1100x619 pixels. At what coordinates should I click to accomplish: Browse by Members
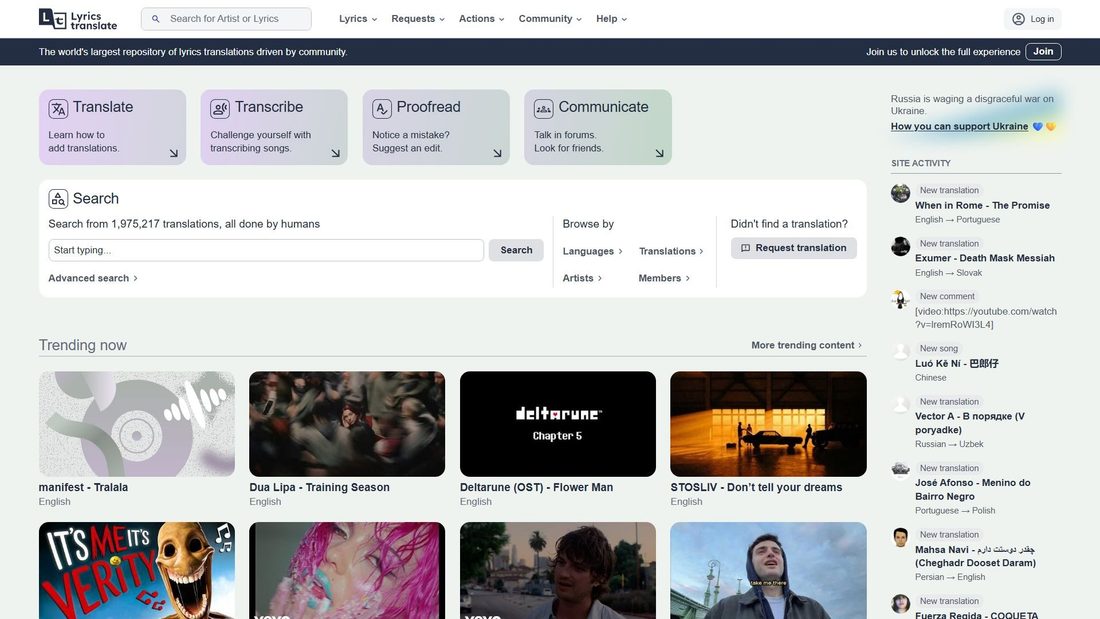(664, 278)
